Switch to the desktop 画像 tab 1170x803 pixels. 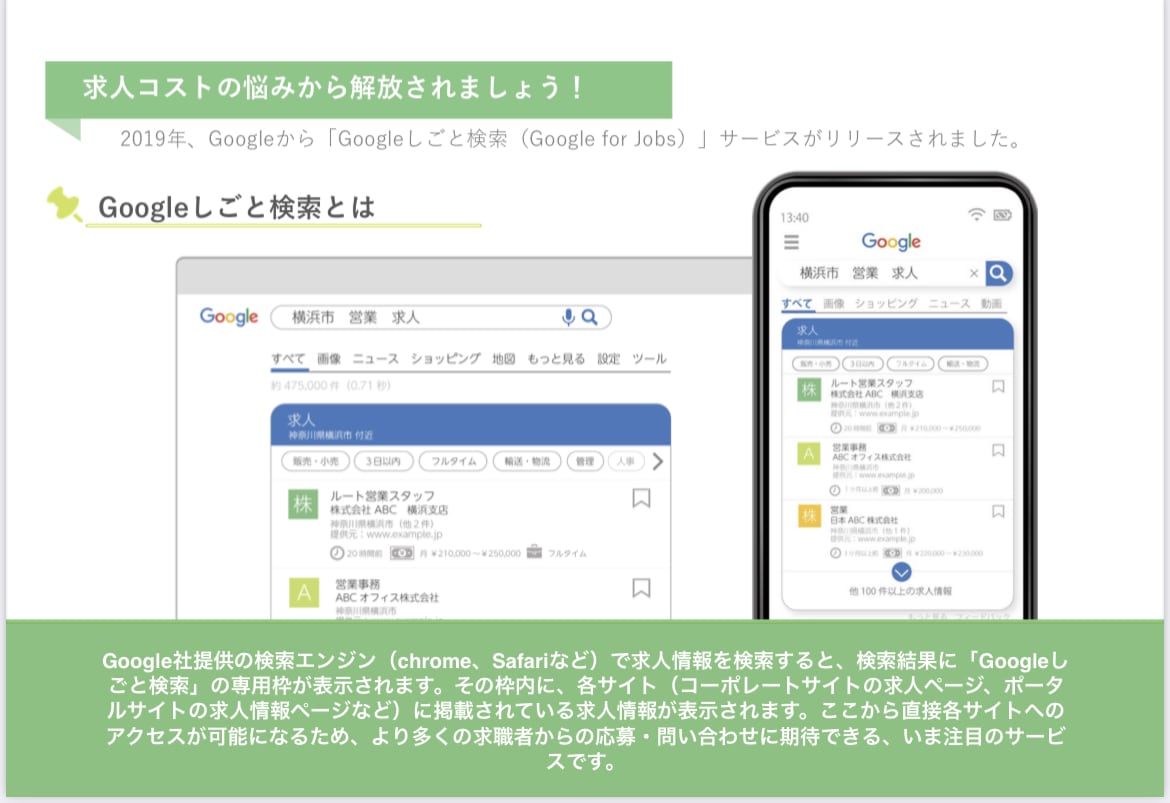329,359
